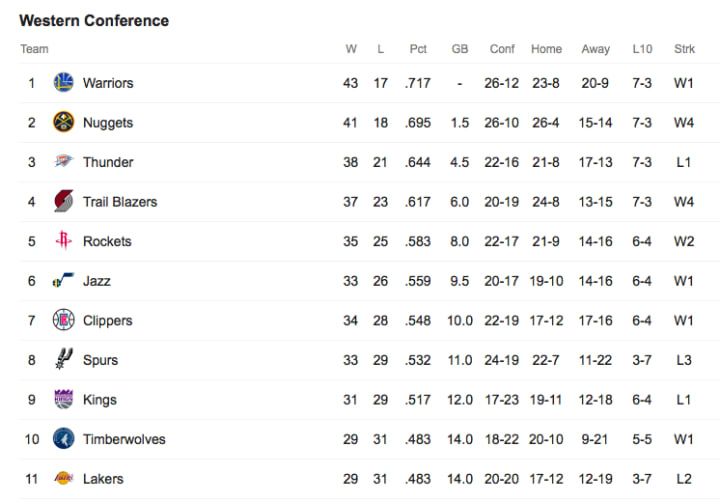Image resolution: width=720 pixels, height=502 pixels.
Task: Click the Clippers team logo
Action: pos(64,320)
